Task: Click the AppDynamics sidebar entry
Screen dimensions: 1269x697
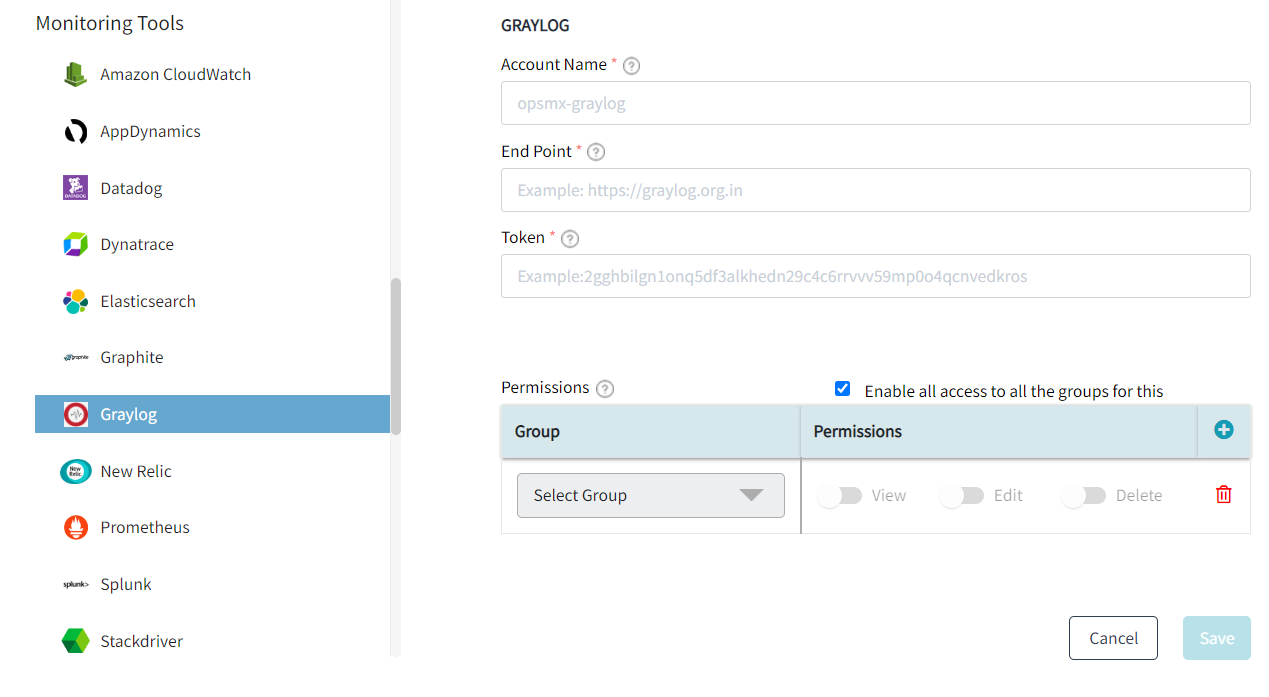Action: (x=75, y=131)
